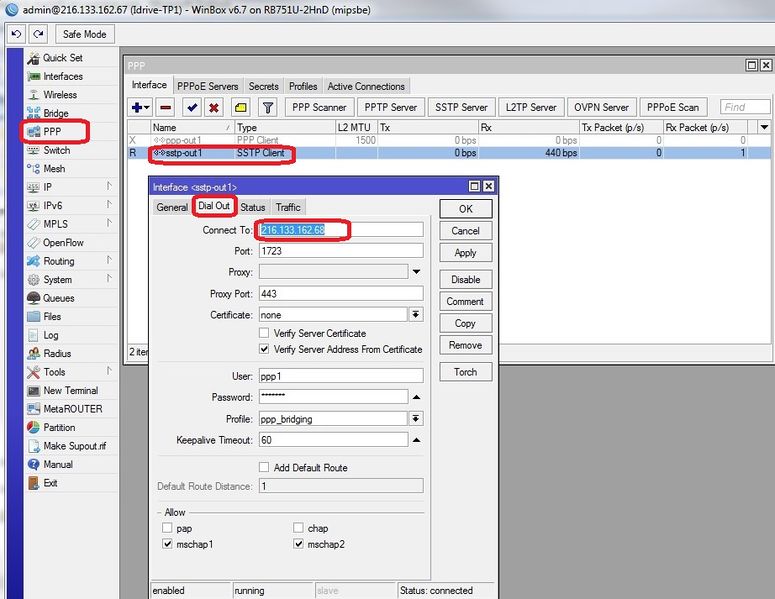Click the undo arrow icon
Screen dimensions: 775x599
tap(16, 34)
